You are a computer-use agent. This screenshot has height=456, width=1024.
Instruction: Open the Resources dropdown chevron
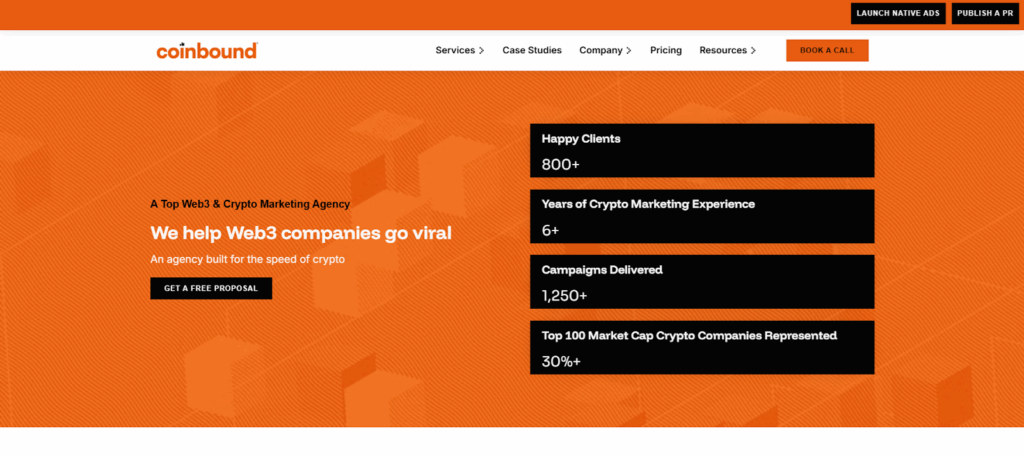click(753, 51)
